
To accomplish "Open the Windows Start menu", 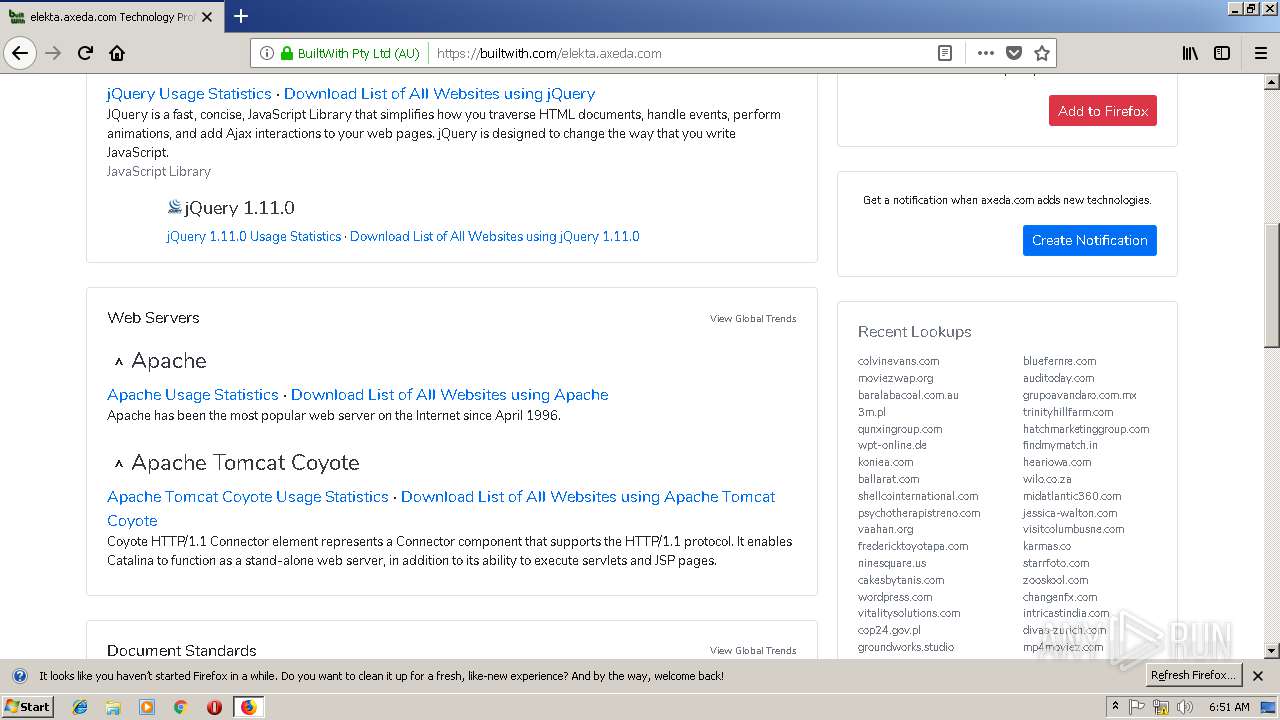I will point(28,706).
